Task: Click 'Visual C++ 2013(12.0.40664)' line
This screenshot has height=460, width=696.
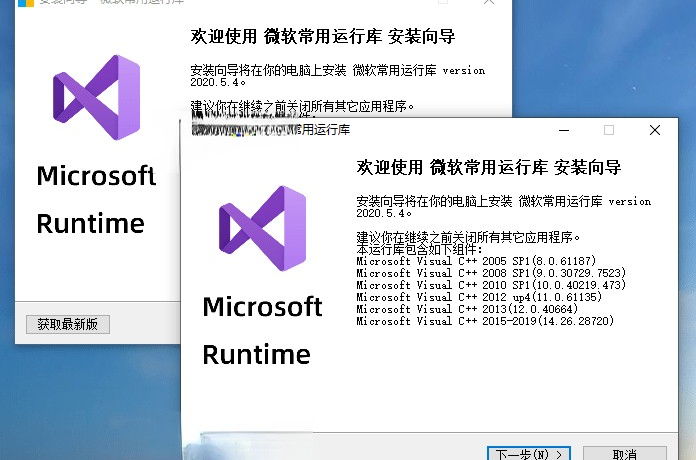Action: [x=467, y=309]
